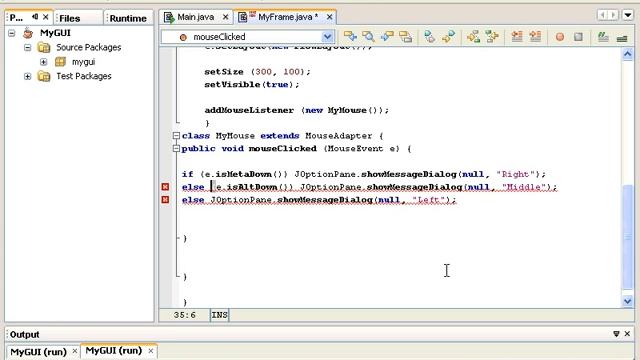This screenshot has width=640, height=360.
Task: Click the editor scrollbar up arrow
Action: point(628,54)
